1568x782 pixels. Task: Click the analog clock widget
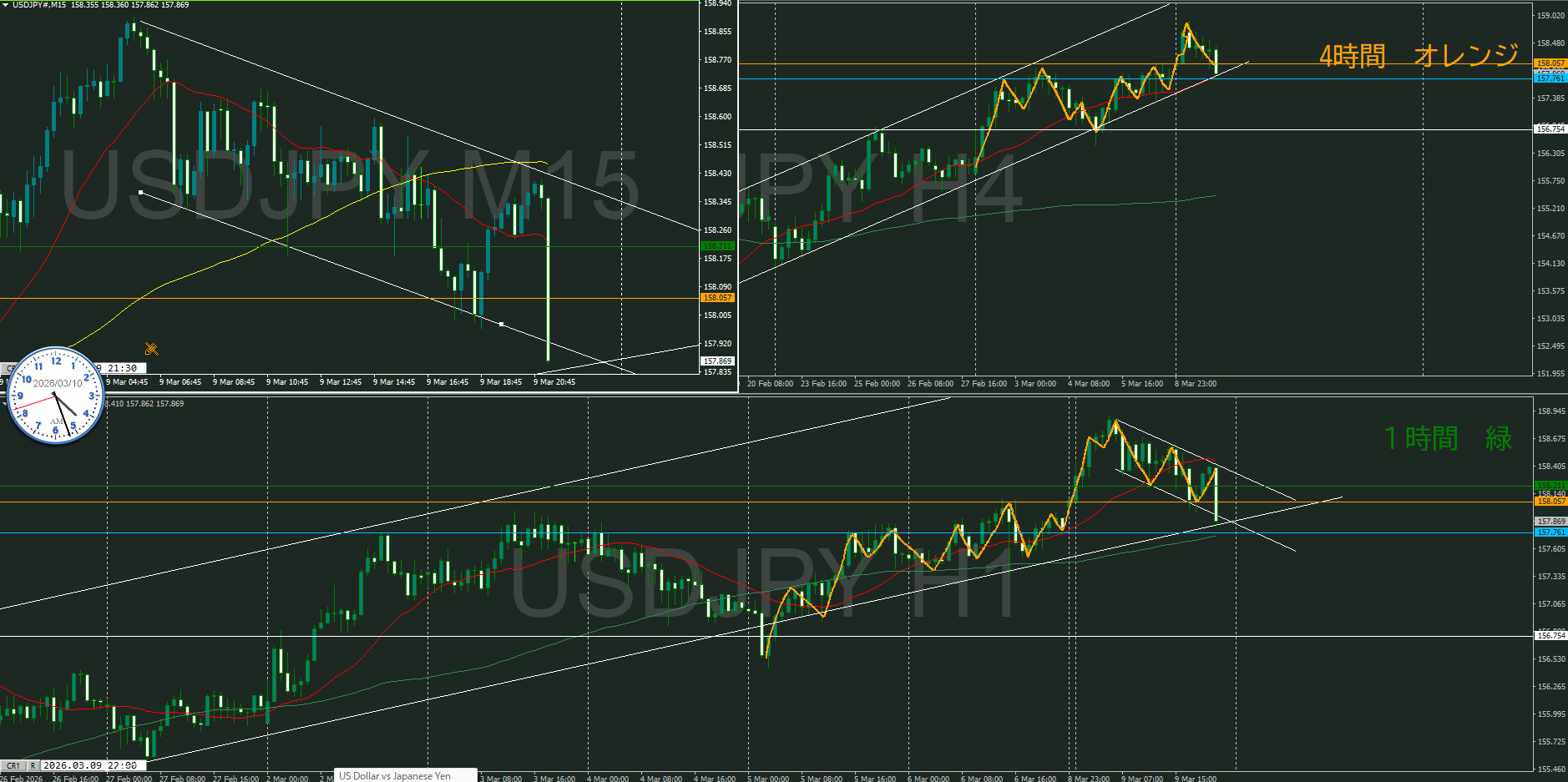point(56,395)
